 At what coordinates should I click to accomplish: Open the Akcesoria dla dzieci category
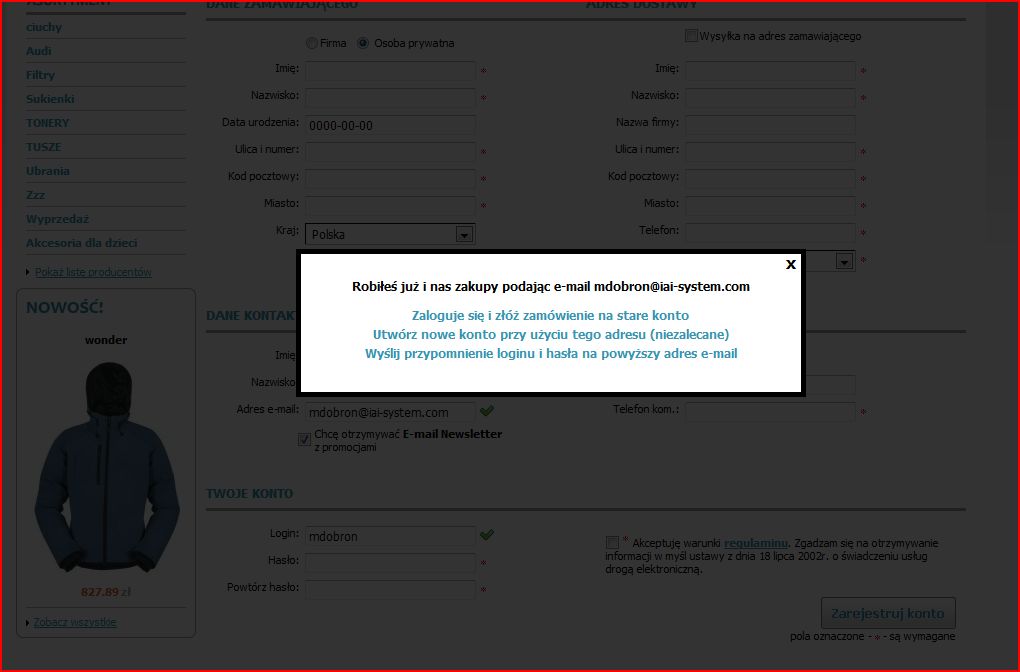(x=81, y=243)
